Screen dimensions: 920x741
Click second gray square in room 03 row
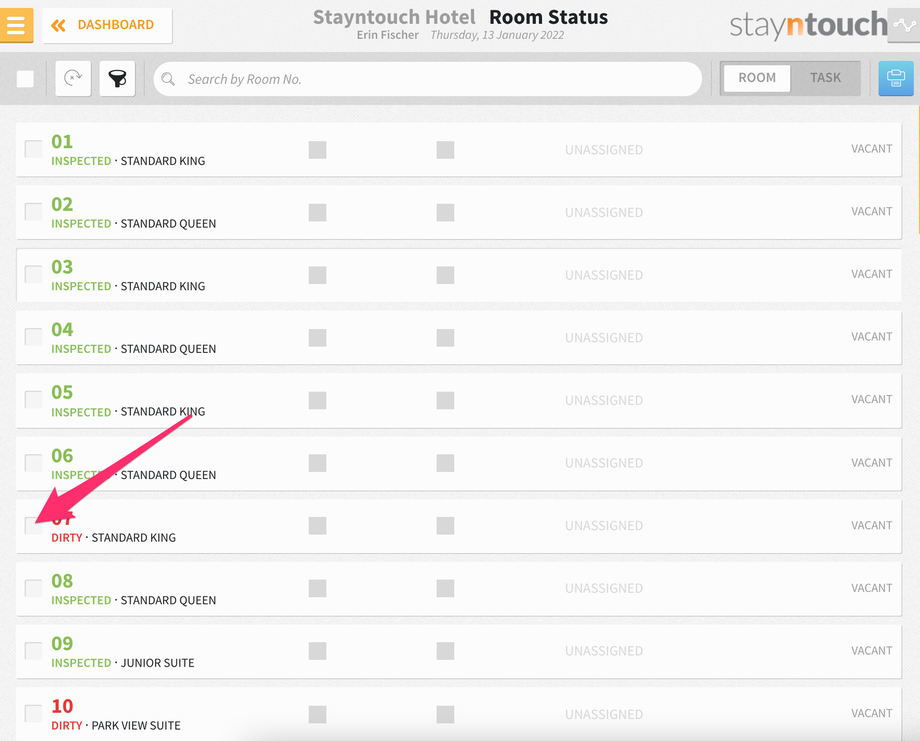445,275
